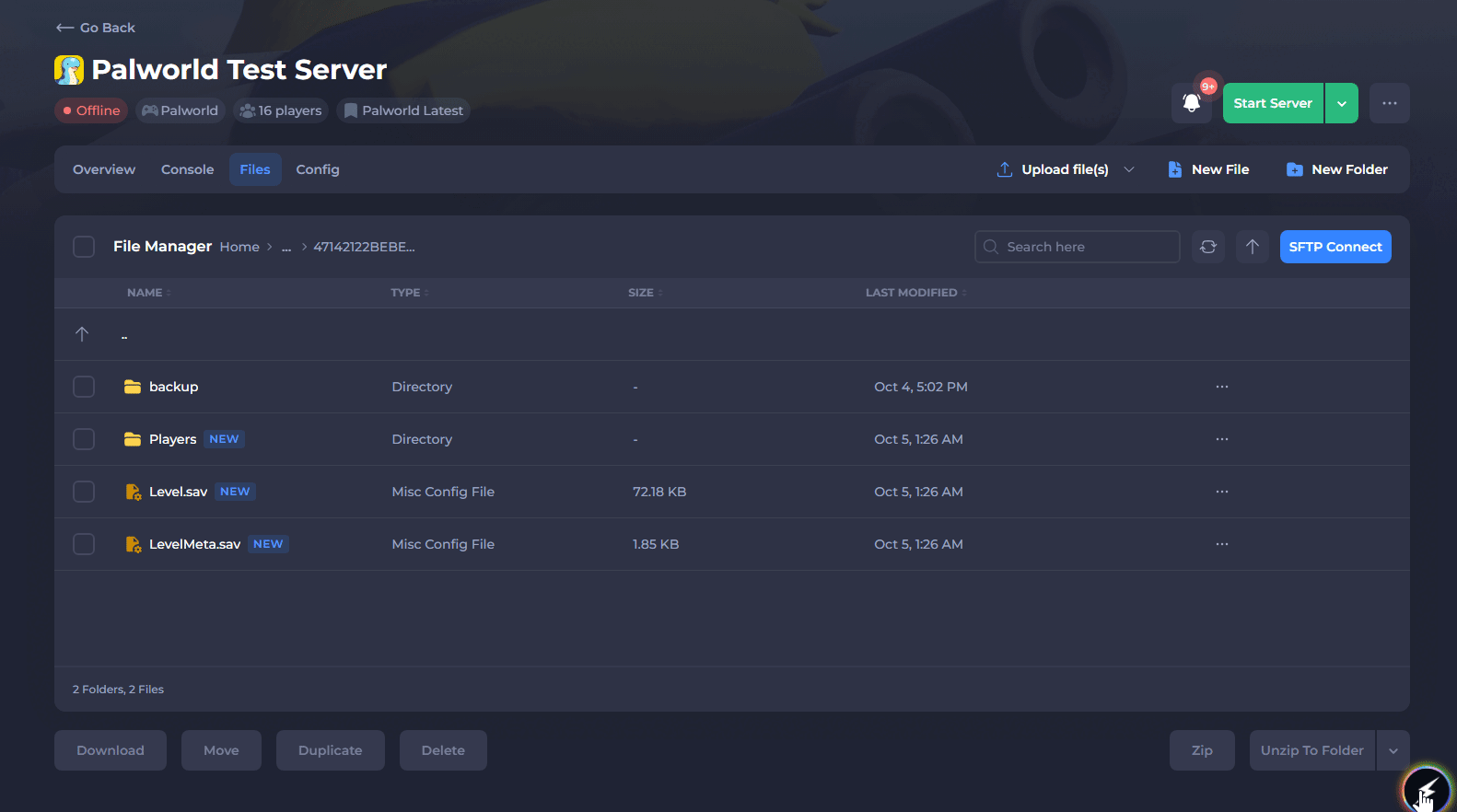Expand the Start Server dropdown arrow
The height and width of the screenshot is (812, 1457).
click(1342, 103)
